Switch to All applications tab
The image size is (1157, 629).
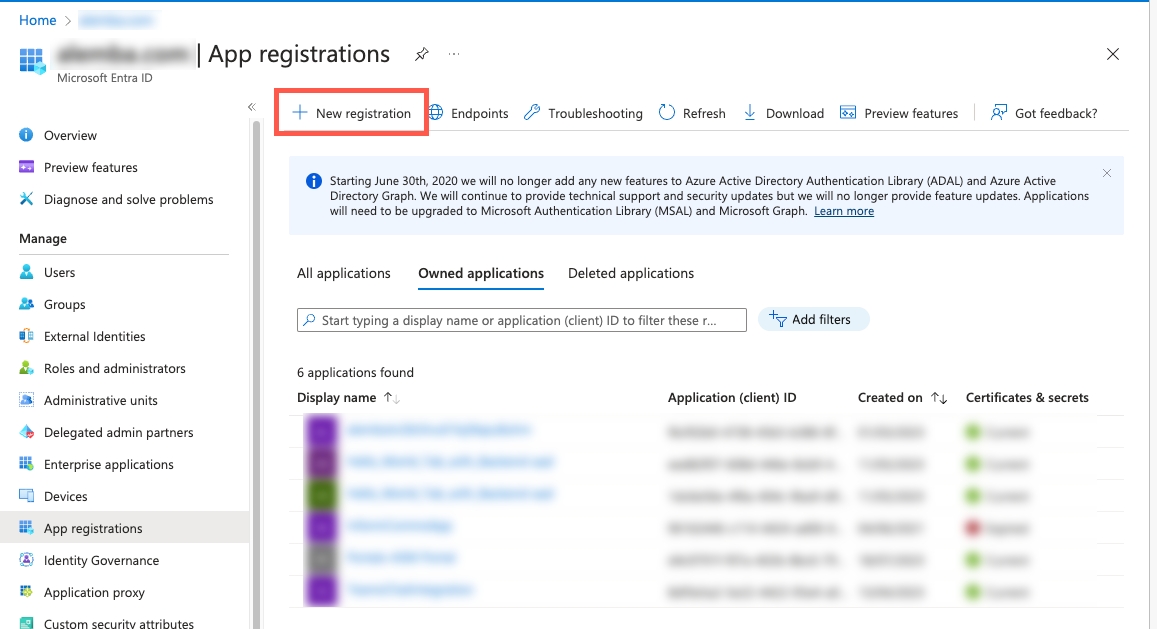coord(343,273)
